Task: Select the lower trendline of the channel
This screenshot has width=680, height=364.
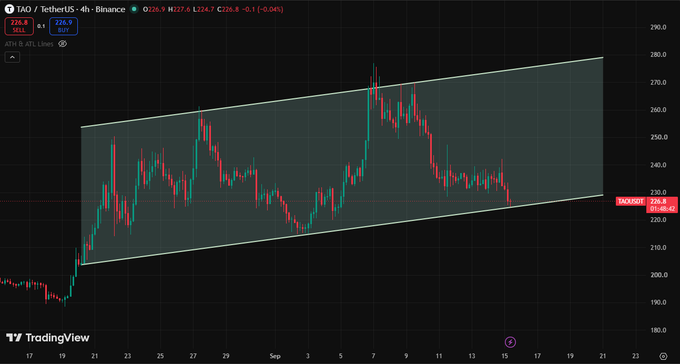Action: (342, 230)
